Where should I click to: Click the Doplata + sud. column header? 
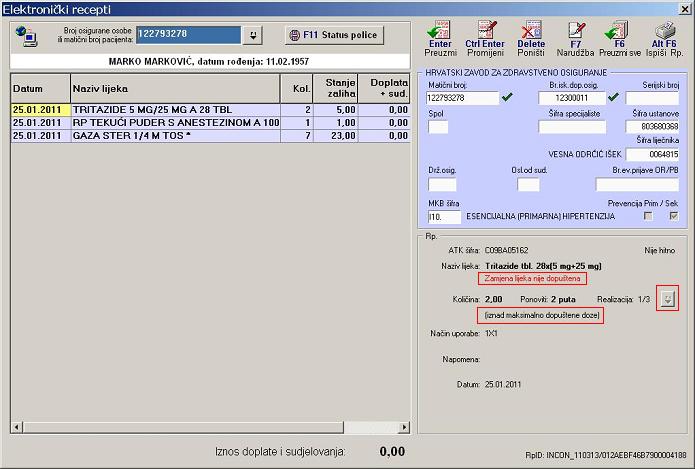(x=384, y=89)
